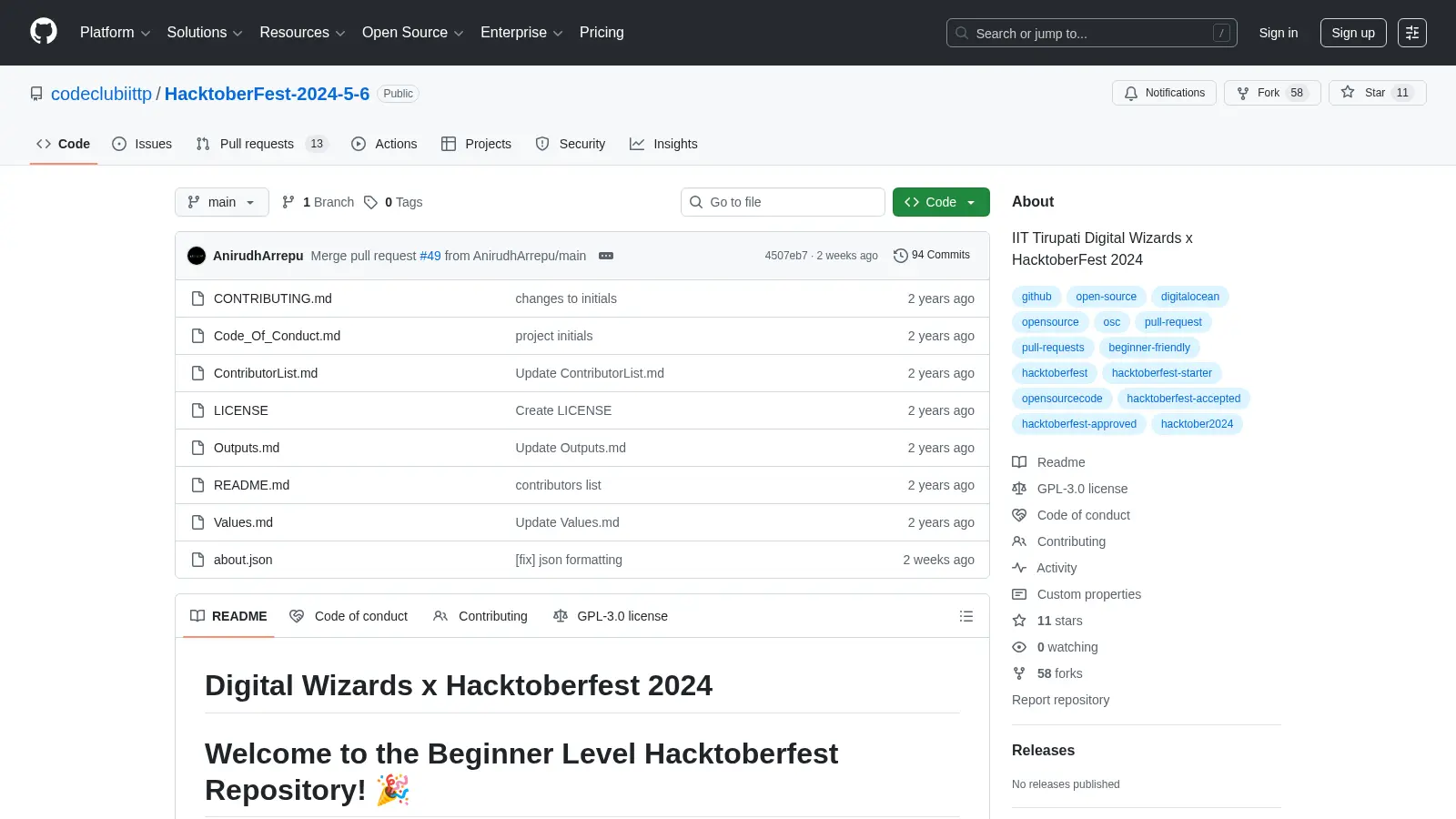The height and width of the screenshot is (819, 1456).
Task: Click the fork icon button
Action: (1243, 93)
